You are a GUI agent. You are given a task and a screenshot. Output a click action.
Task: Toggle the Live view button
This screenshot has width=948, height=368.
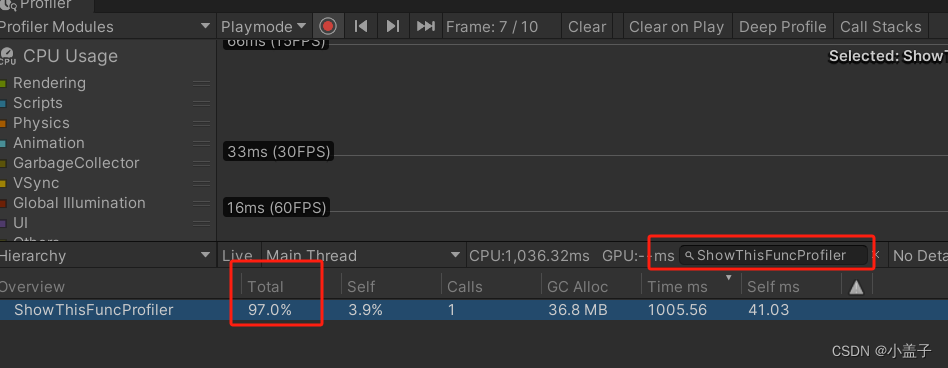pyautogui.click(x=238, y=256)
